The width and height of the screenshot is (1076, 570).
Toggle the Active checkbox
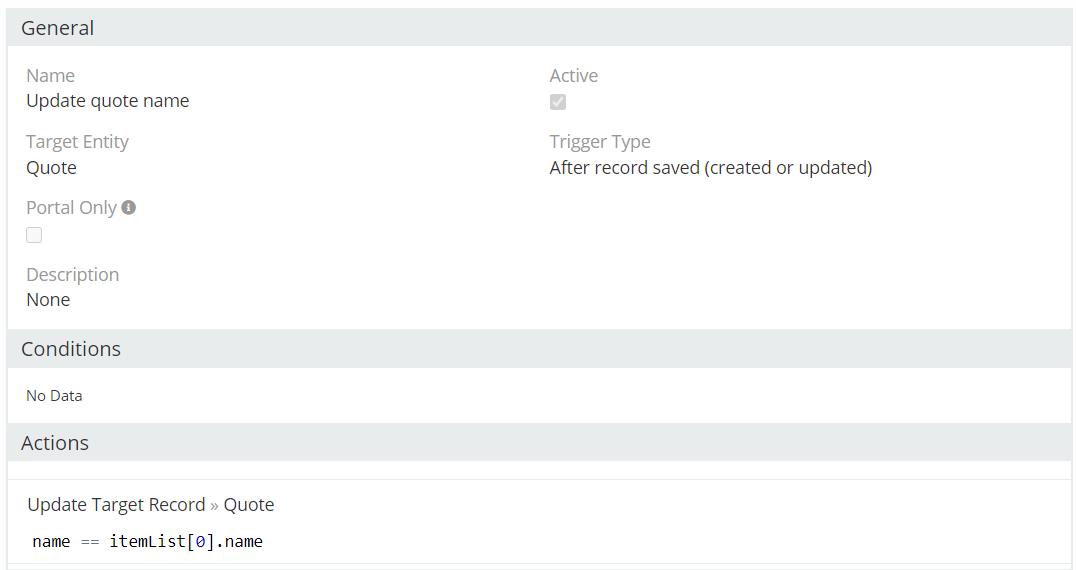[558, 102]
